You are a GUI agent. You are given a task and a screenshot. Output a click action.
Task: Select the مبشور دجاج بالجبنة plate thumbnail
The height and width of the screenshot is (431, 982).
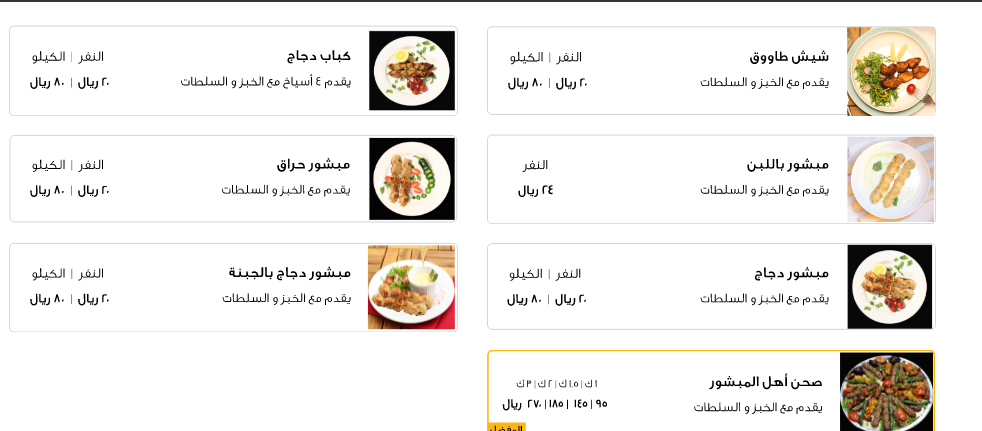pyautogui.click(x=411, y=287)
